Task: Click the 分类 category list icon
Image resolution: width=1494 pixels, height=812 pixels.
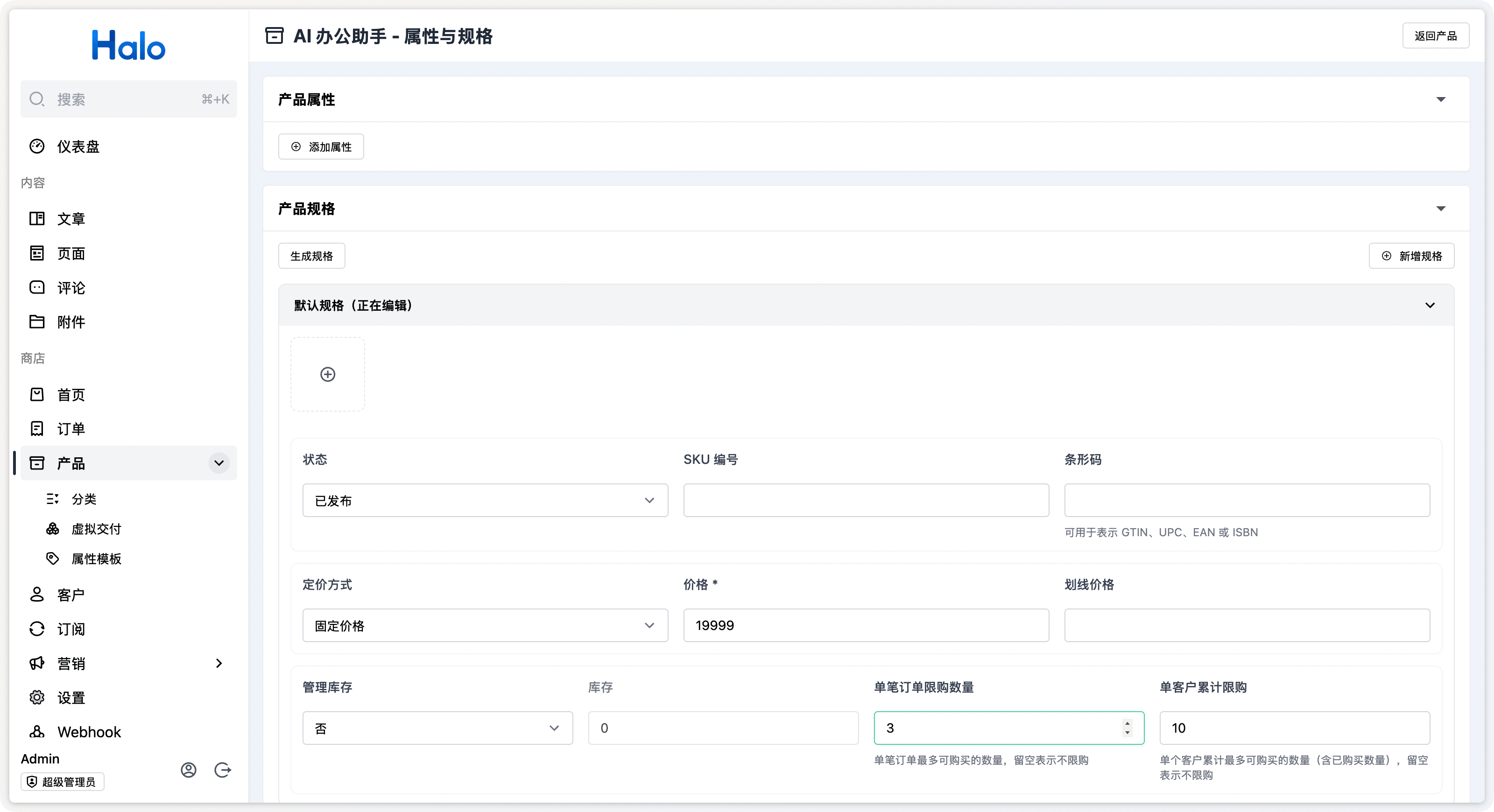Action: (x=53, y=499)
